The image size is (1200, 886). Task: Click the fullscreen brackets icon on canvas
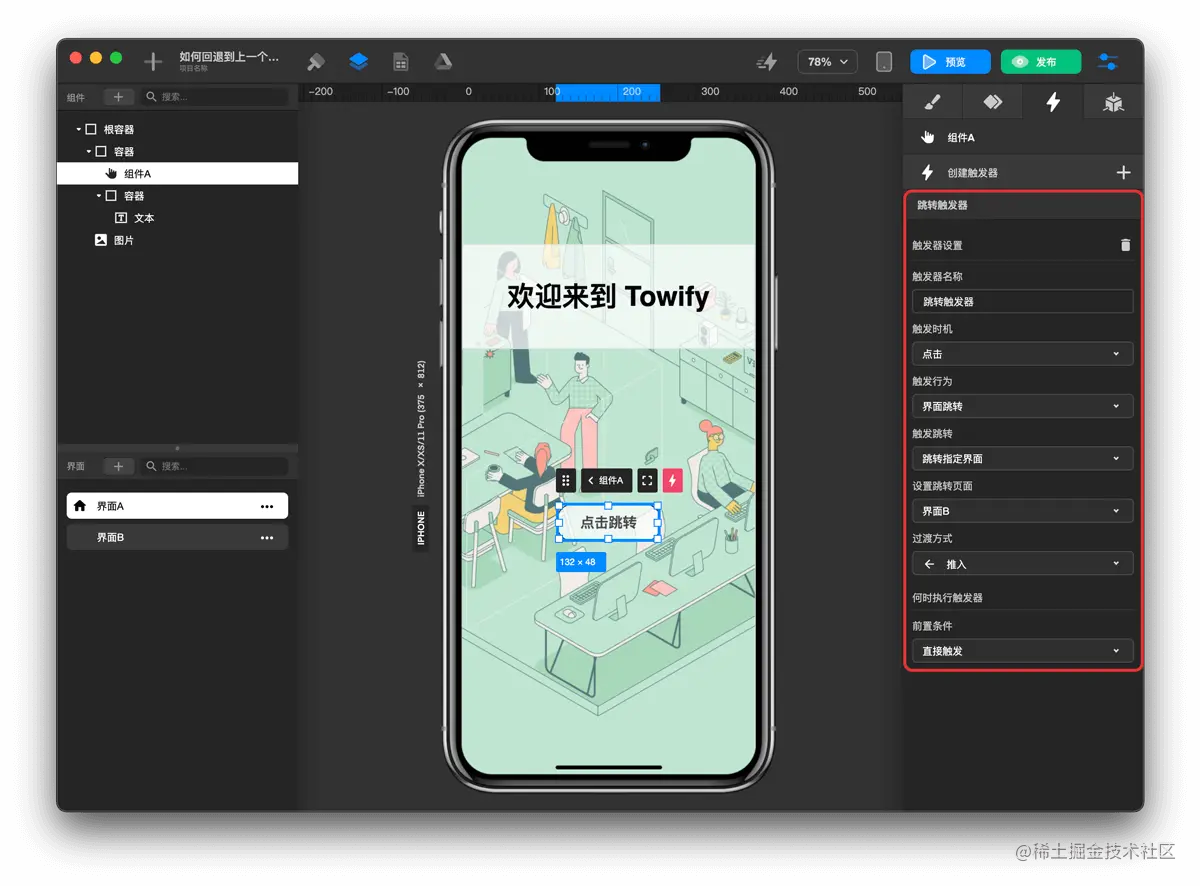[647, 481]
